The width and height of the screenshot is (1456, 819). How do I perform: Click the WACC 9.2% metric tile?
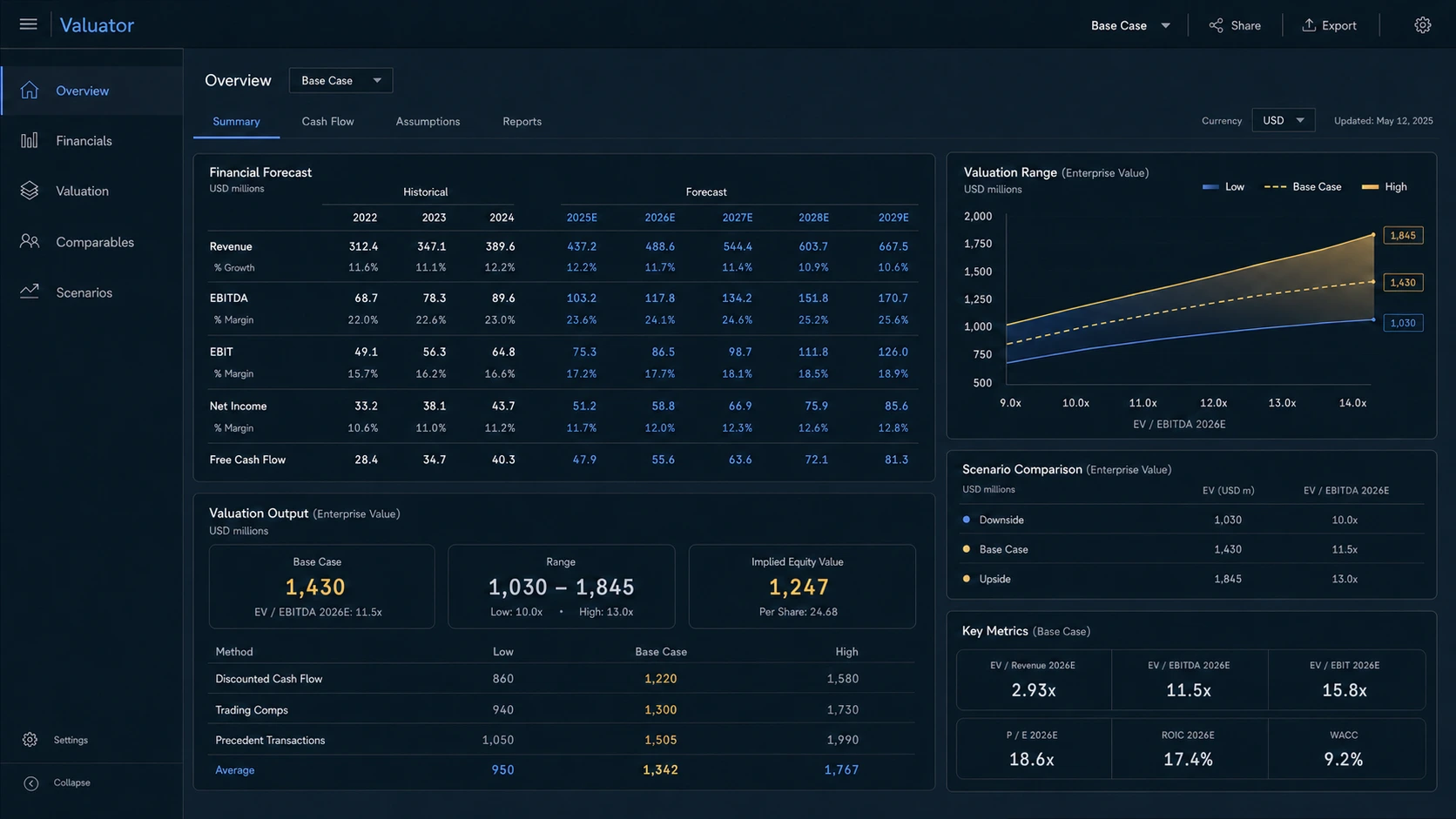coord(1346,749)
